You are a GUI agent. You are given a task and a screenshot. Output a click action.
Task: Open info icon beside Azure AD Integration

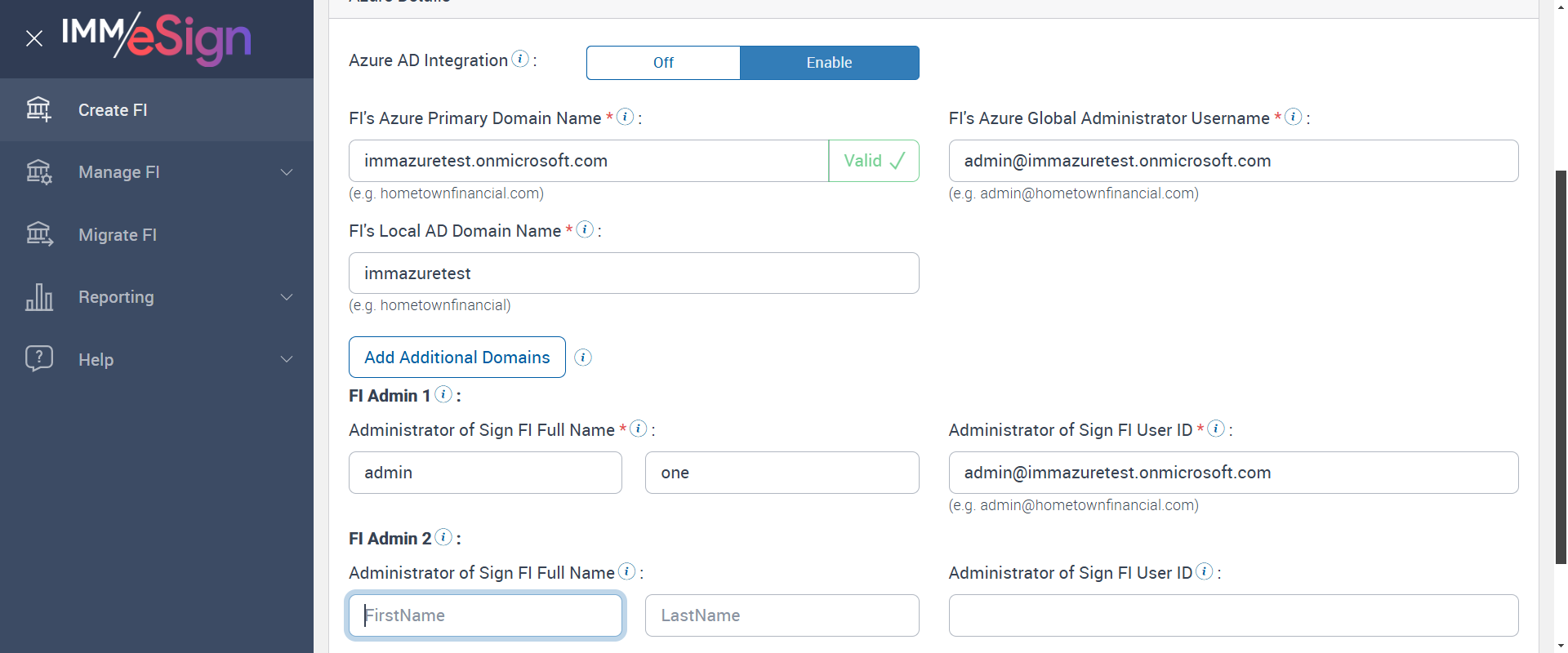(x=520, y=59)
